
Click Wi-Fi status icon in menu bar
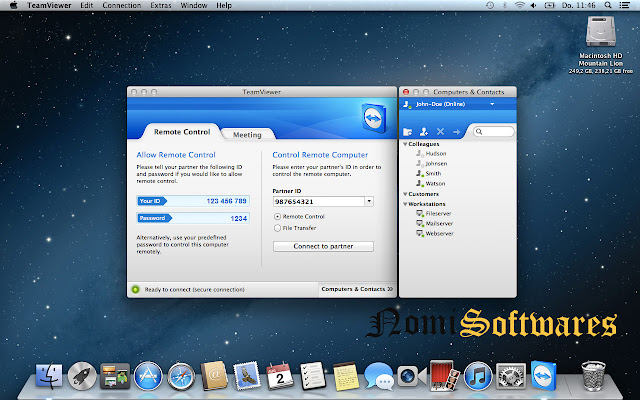[519, 5]
